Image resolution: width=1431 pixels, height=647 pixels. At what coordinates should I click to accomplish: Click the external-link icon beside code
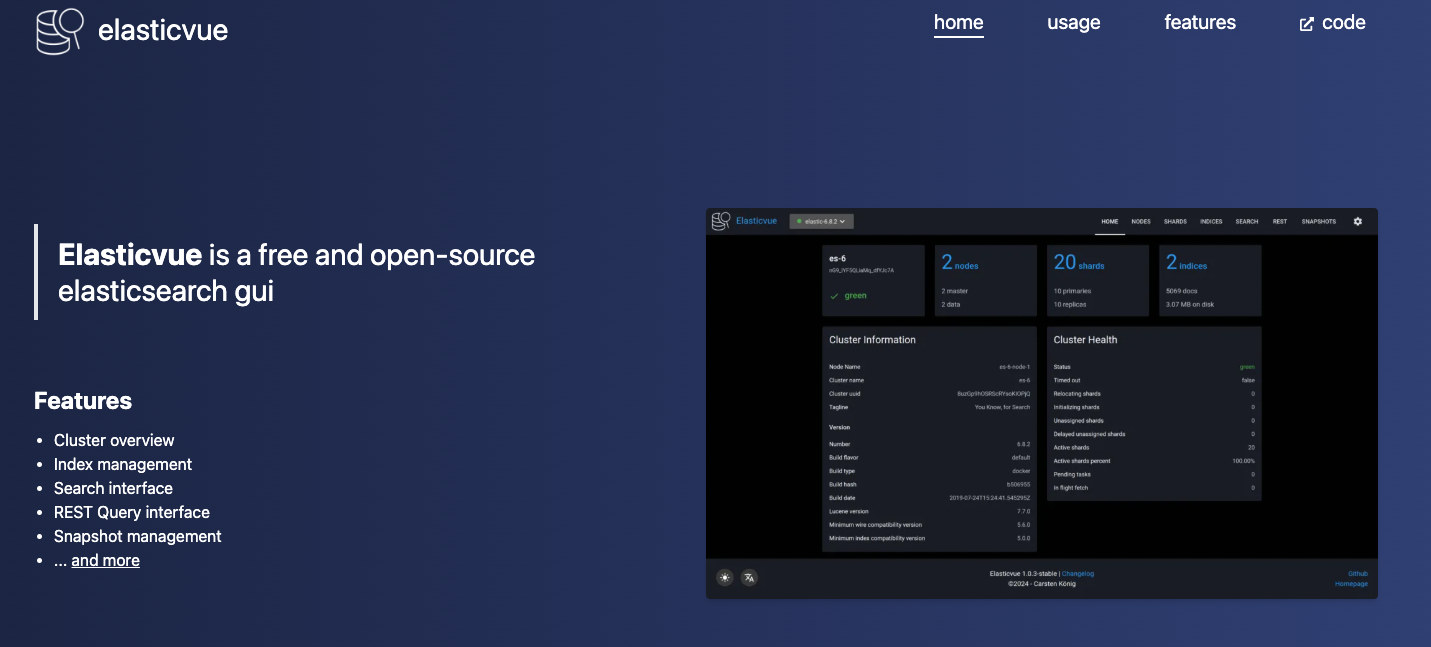tap(1306, 22)
